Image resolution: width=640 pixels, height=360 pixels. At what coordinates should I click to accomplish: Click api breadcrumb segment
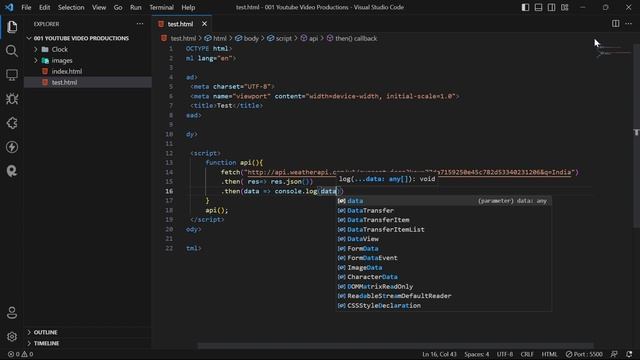coord(309,38)
